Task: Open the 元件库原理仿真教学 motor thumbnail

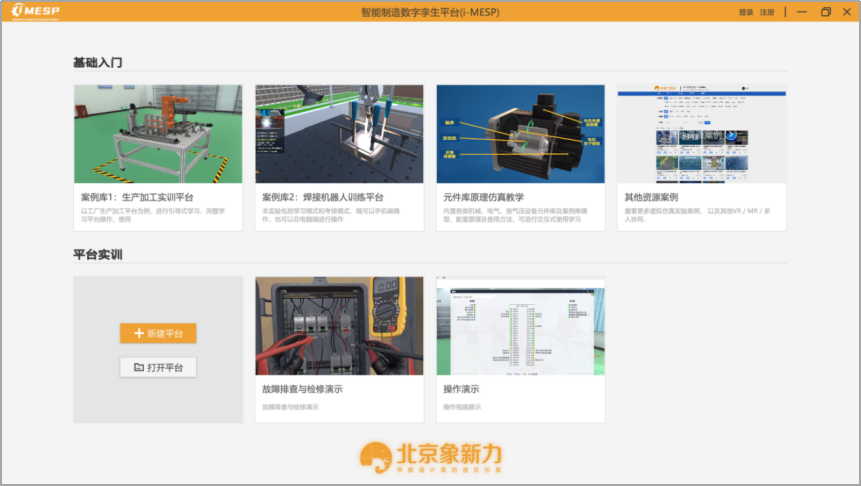Action: tap(520, 133)
